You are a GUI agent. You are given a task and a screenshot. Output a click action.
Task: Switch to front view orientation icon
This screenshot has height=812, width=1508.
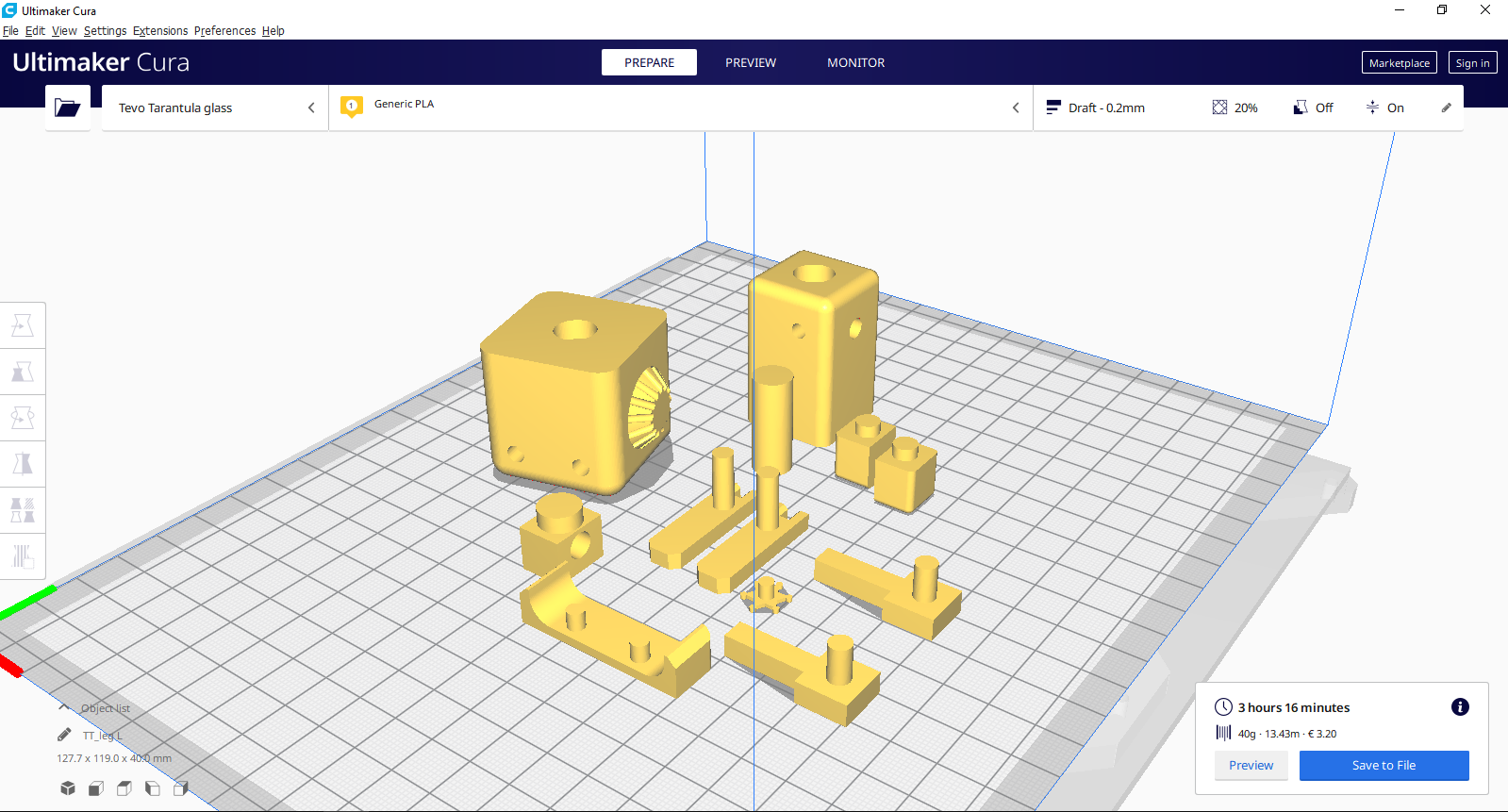pos(96,788)
